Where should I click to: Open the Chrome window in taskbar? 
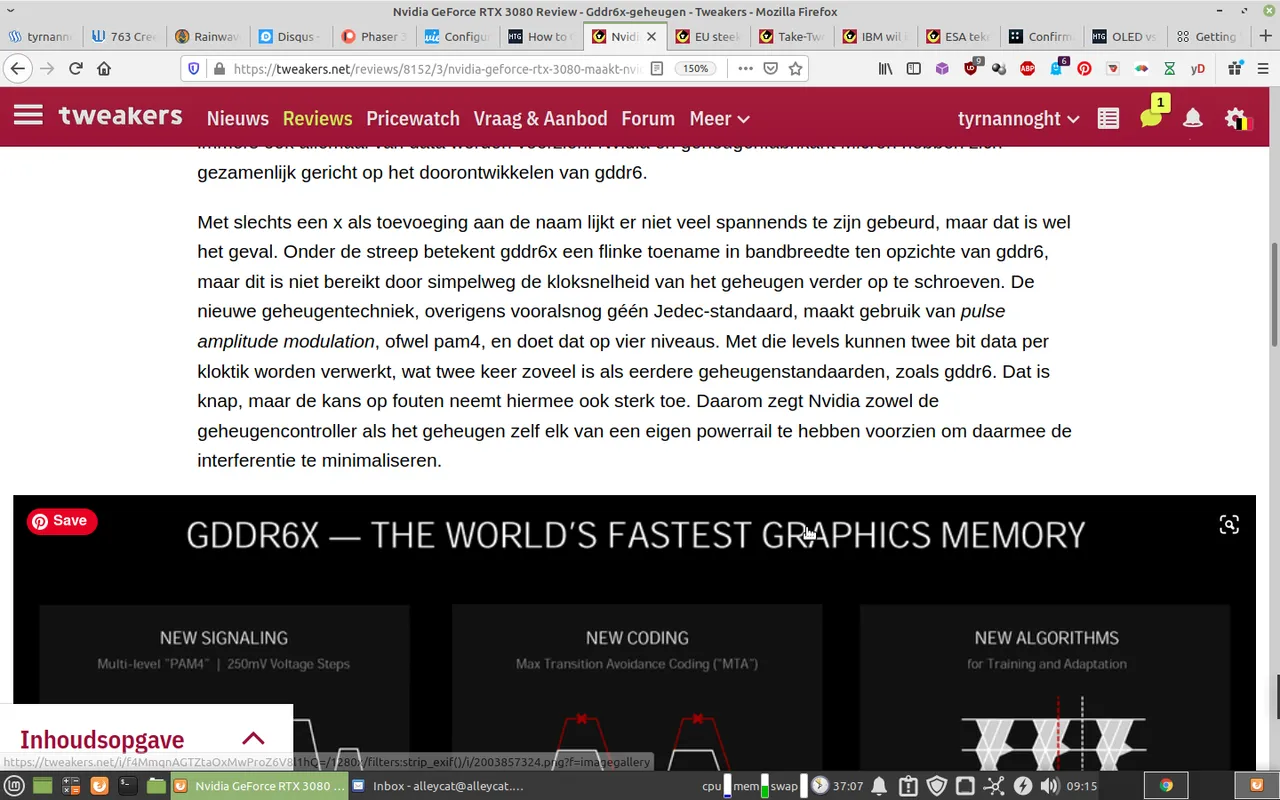point(1166,786)
